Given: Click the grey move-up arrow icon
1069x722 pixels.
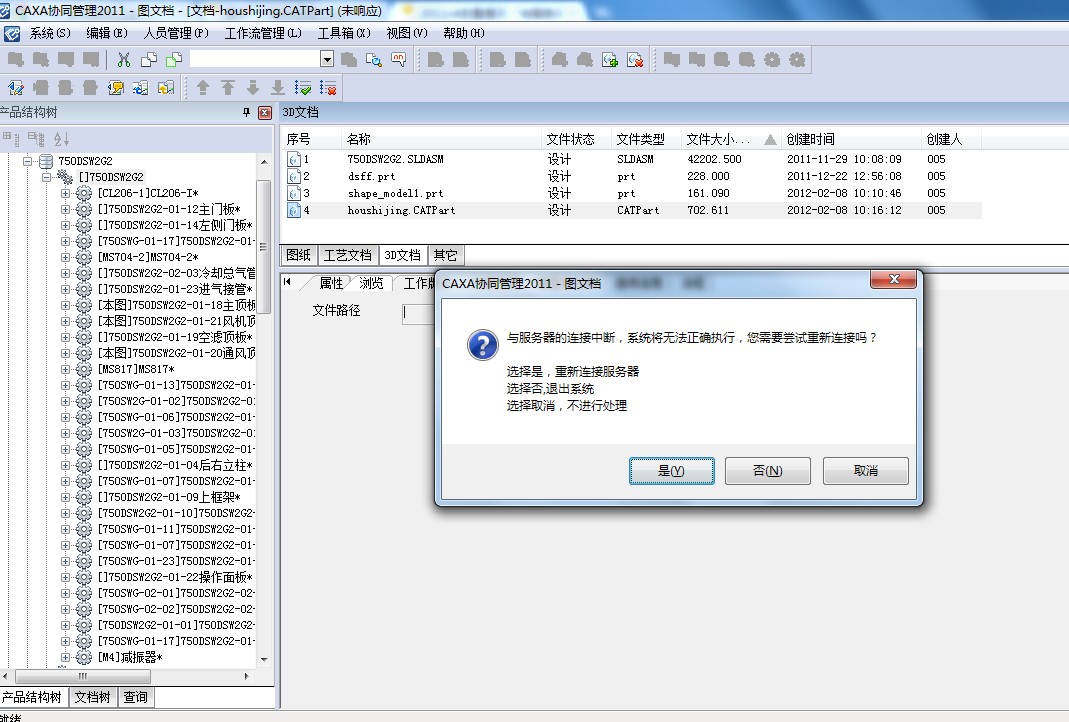Looking at the screenshot, I should pos(202,88).
